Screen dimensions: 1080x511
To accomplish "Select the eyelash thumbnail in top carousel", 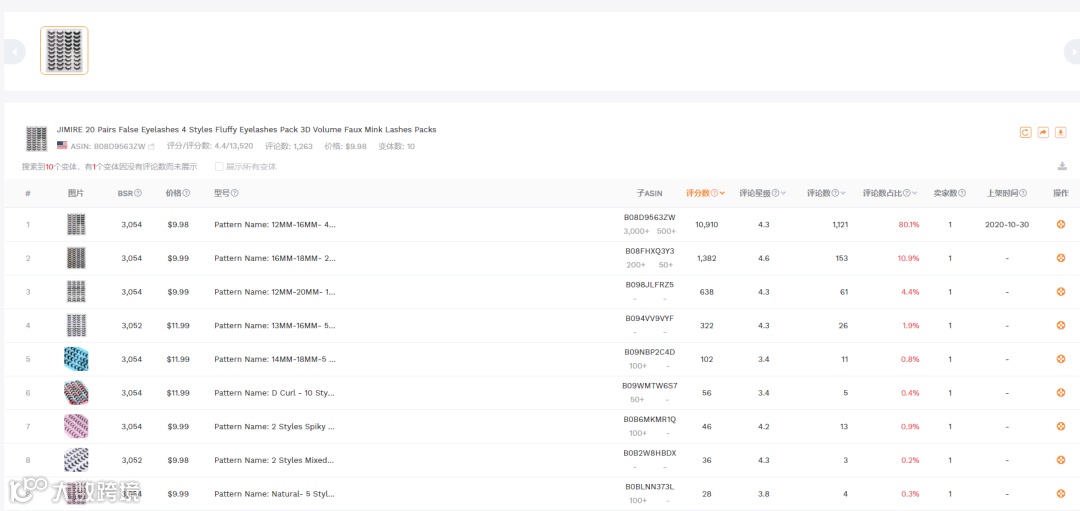I will (x=64, y=50).
